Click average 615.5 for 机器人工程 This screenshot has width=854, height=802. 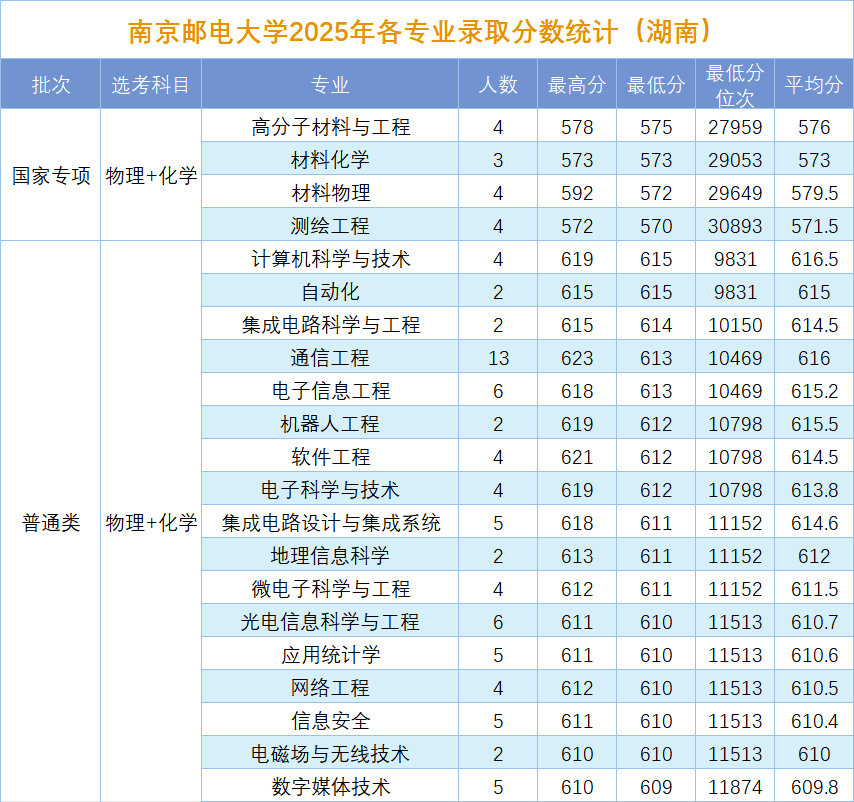pyautogui.click(x=814, y=424)
